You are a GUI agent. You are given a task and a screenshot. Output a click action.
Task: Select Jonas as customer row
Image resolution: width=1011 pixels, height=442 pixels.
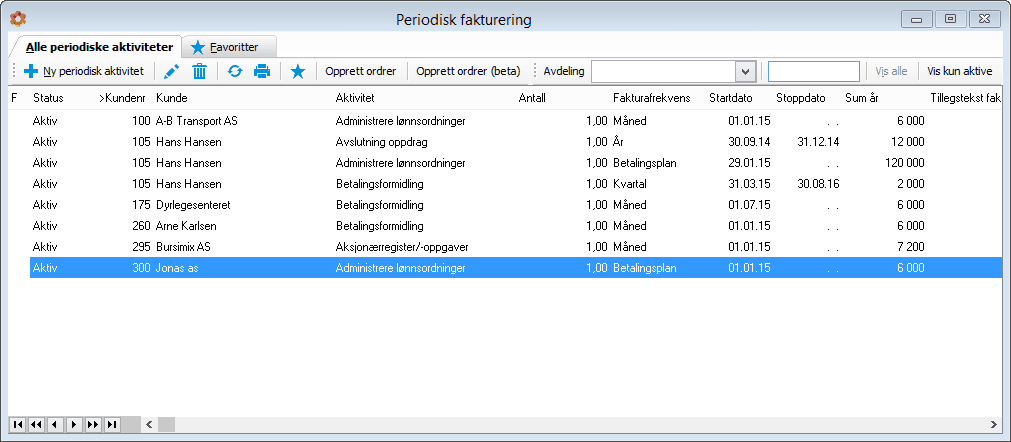pos(515,268)
